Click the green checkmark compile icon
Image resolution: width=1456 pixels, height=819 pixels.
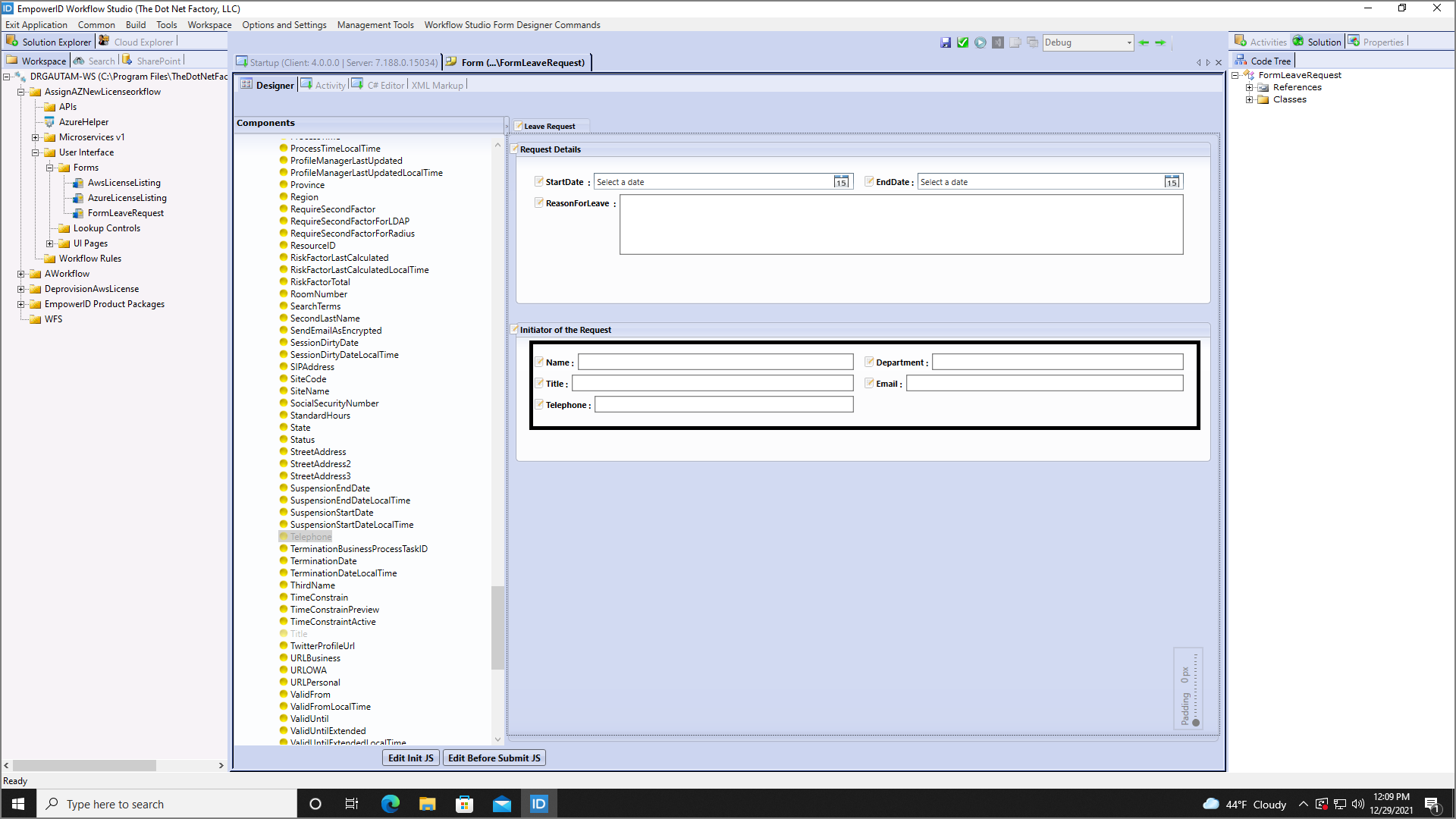(963, 42)
